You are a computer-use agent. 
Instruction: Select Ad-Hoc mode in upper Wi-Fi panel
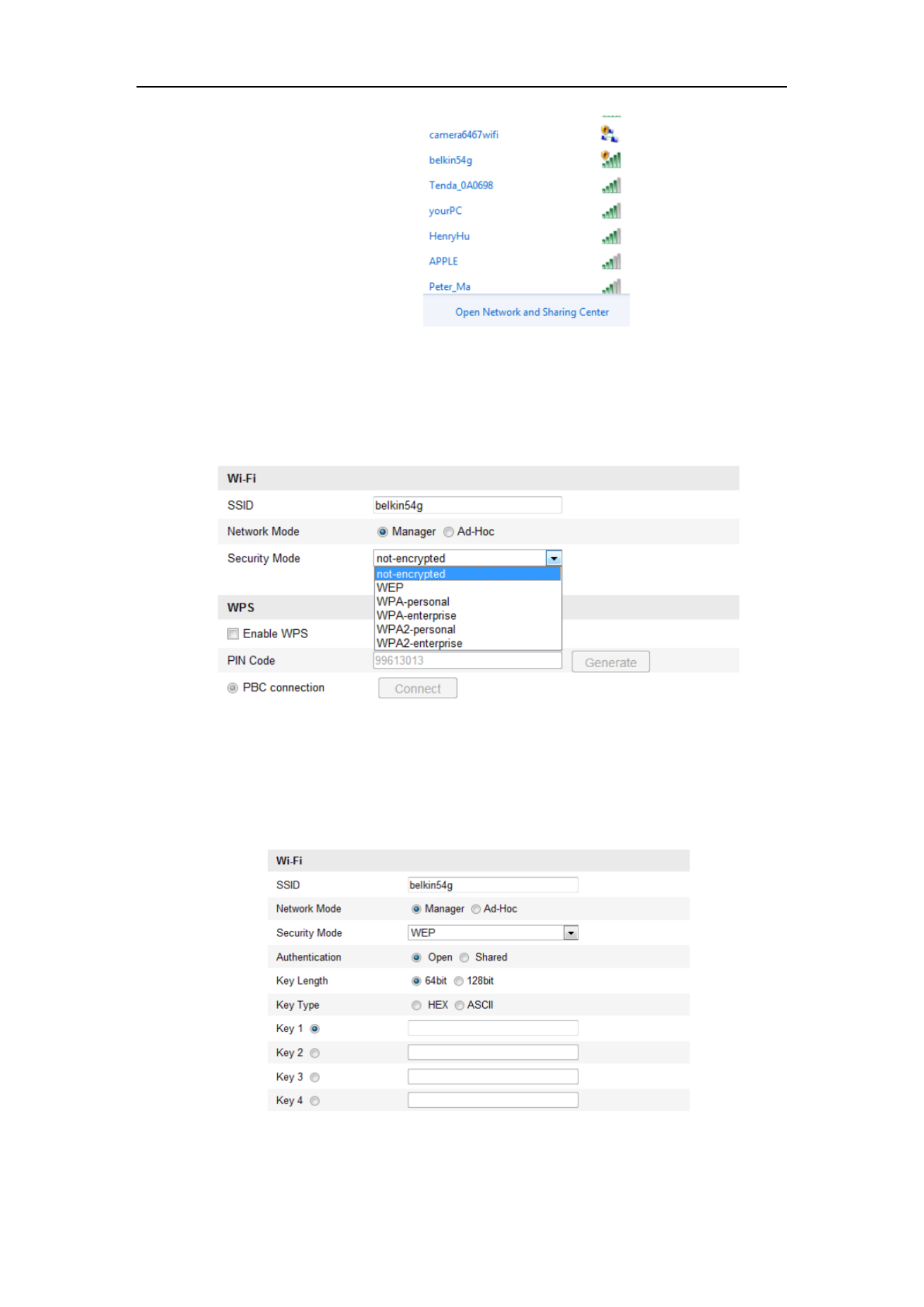coord(448,532)
